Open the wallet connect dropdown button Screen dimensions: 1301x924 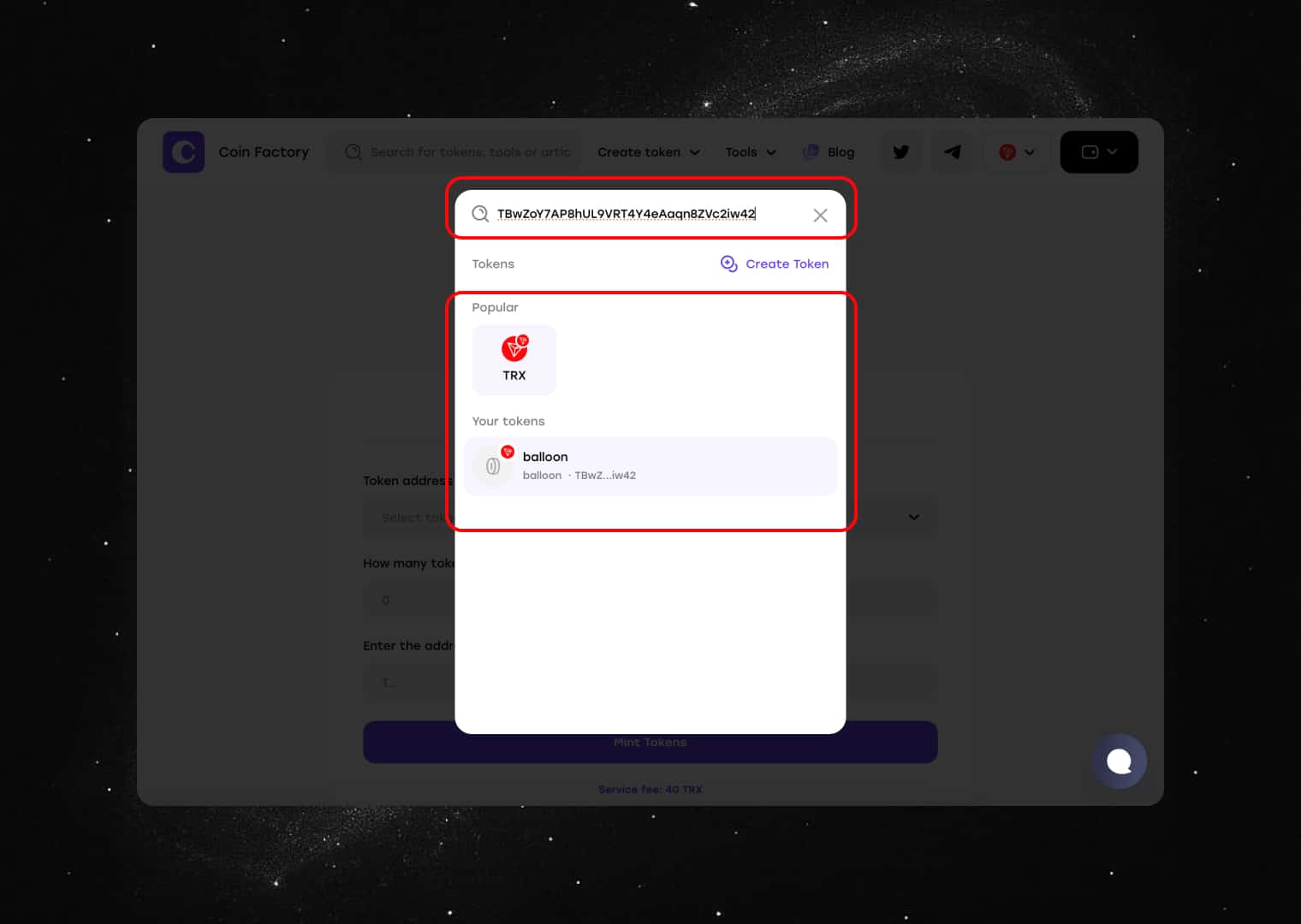(1099, 152)
